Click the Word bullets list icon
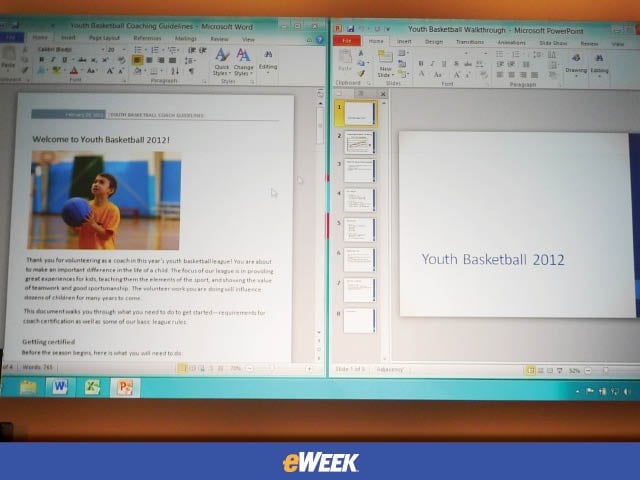The width and height of the screenshot is (640, 480). point(139,50)
